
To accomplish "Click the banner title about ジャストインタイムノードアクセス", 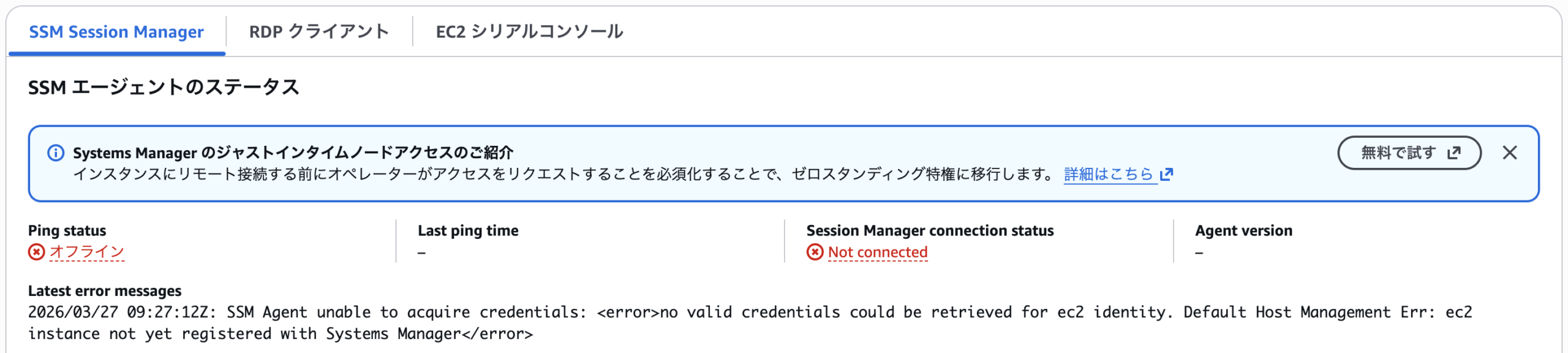I will [x=293, y=153].
